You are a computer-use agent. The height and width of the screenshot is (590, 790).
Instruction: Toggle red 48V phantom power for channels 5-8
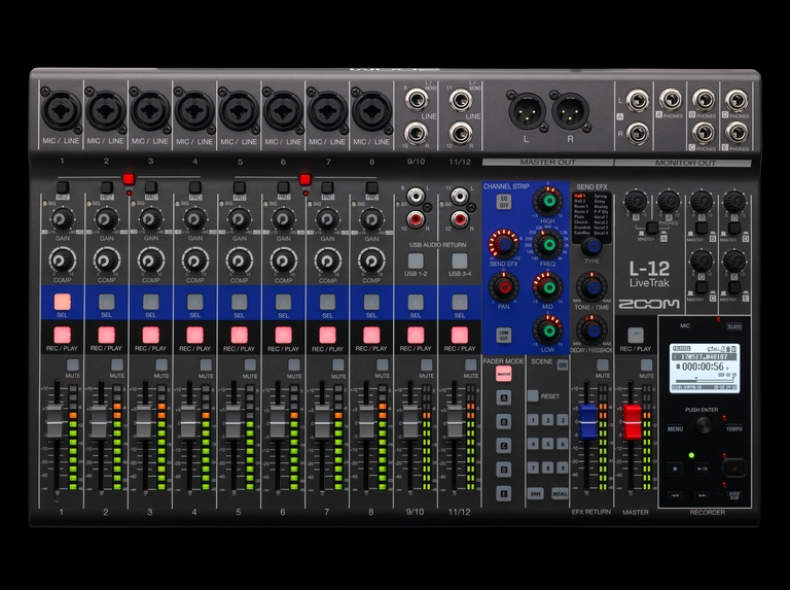coord(305,179)
